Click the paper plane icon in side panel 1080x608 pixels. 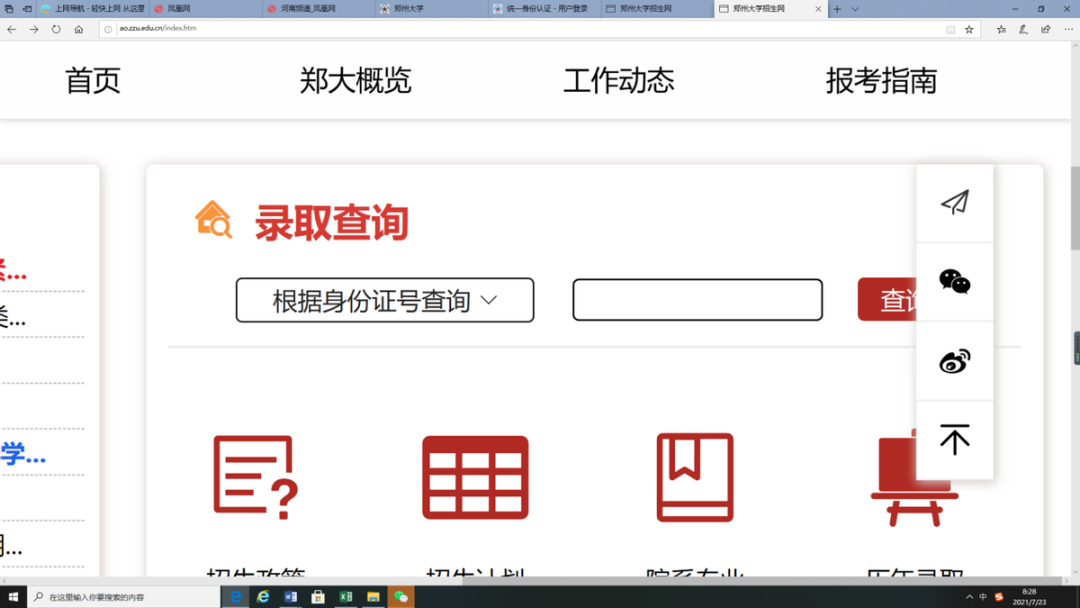click(955, 203)
